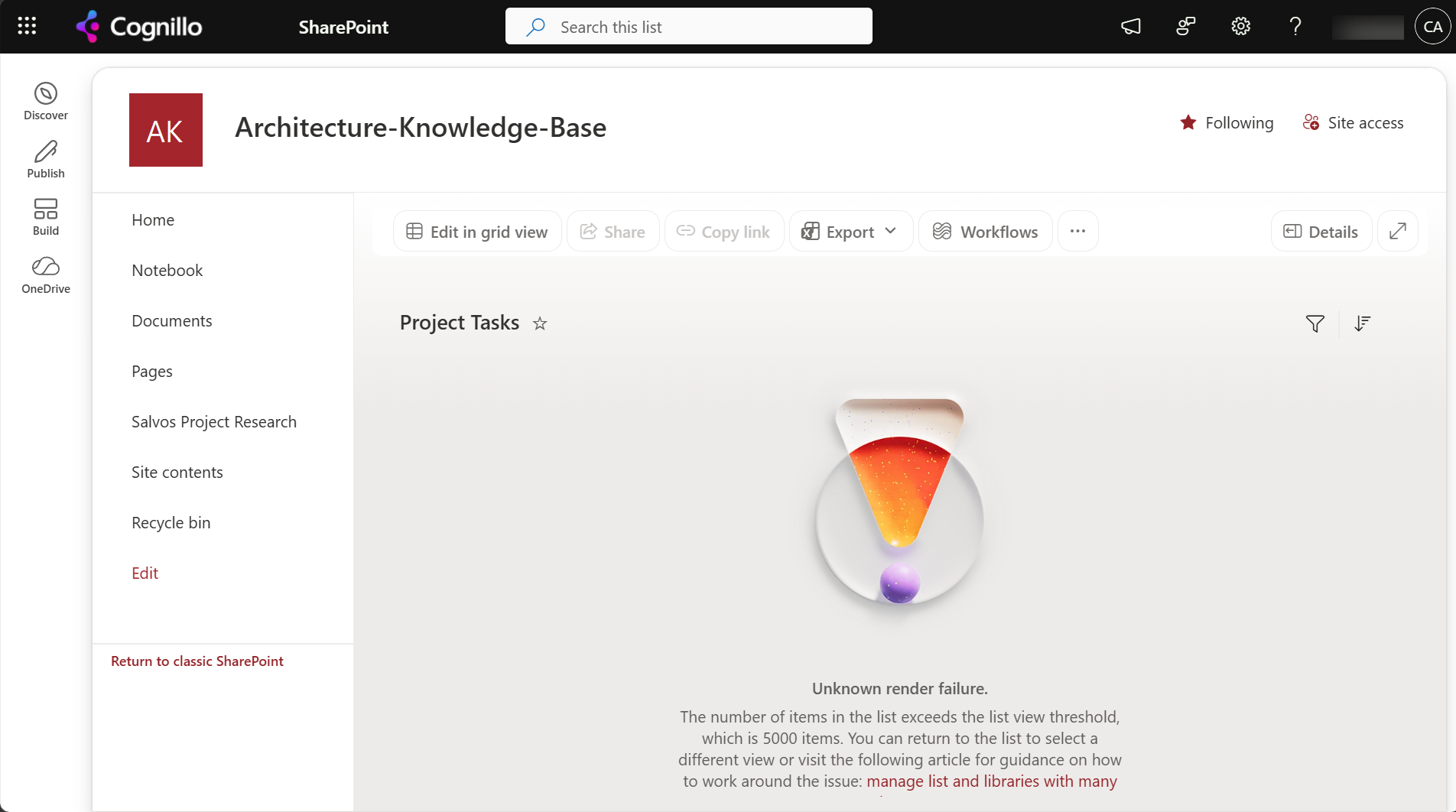
Task: Toggle Following for this site
Action: [x=1227, y=123]
